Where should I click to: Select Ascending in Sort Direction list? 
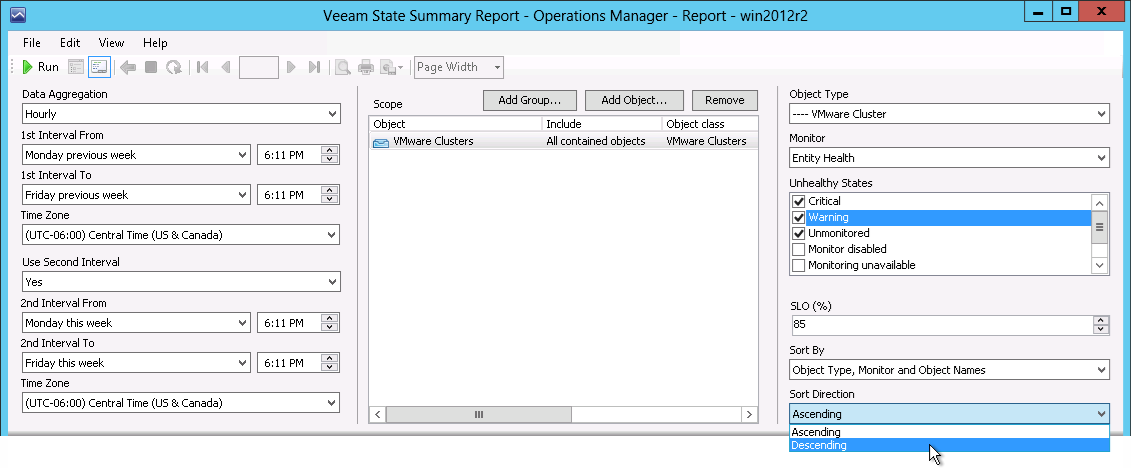(949, 432)
